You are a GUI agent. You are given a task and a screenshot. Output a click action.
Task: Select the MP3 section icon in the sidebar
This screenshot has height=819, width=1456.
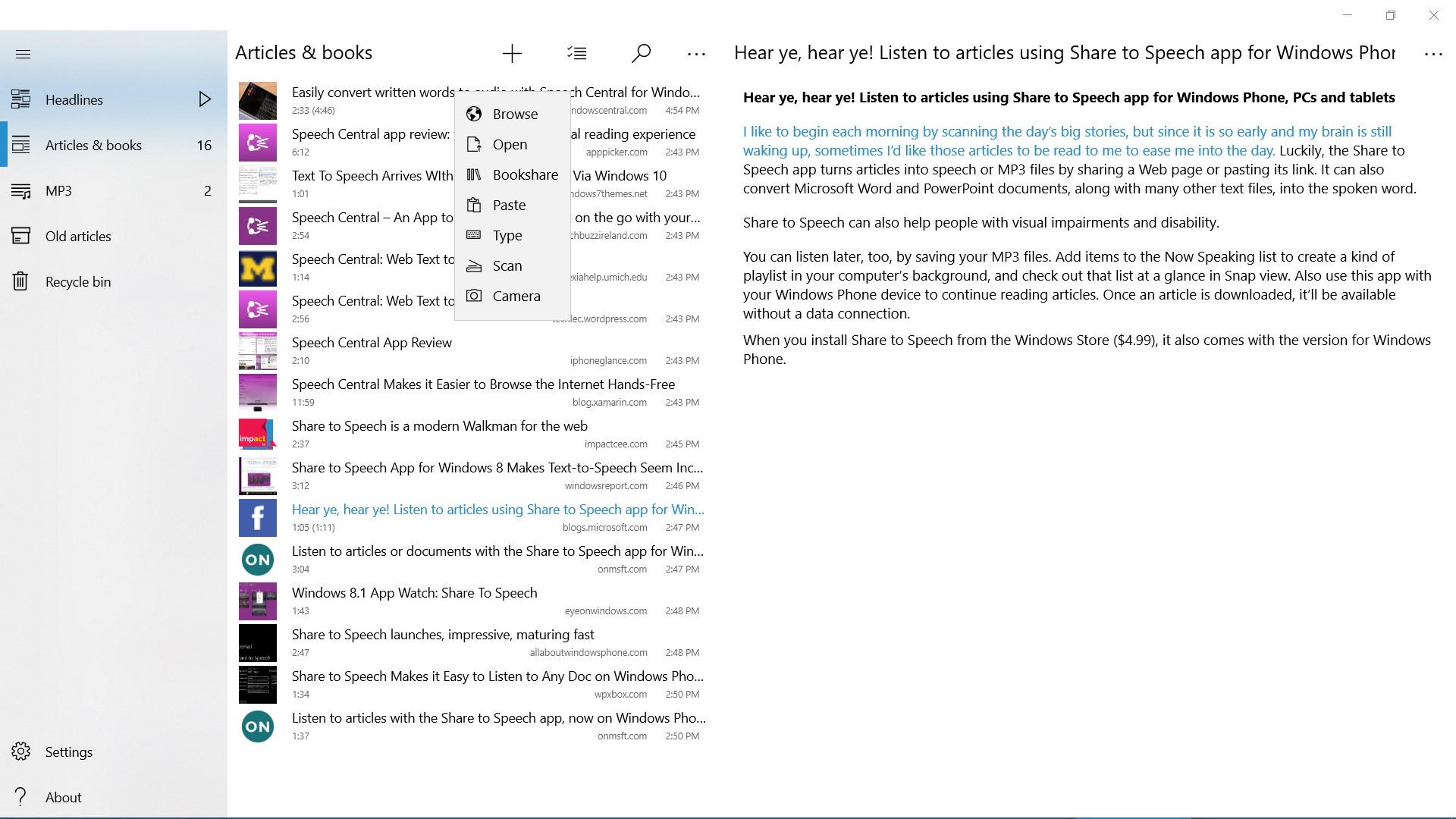click(22, 190)
